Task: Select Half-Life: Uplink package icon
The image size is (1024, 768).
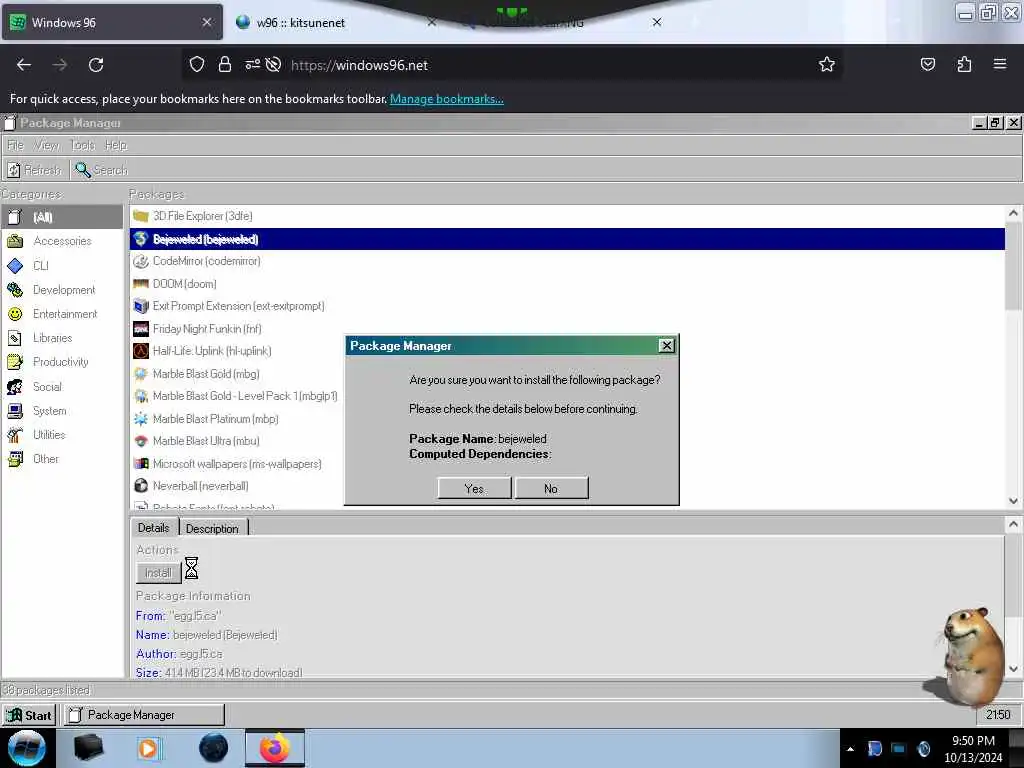Action: (x=141, y=351)
